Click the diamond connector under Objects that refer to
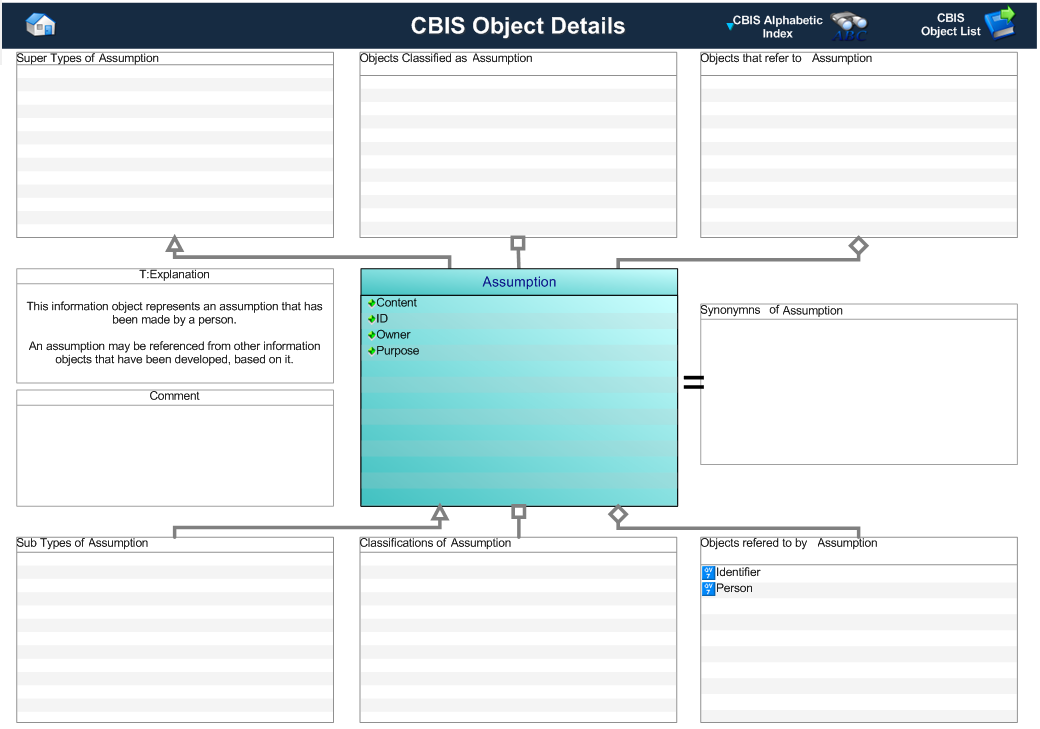This screenshot has width=1040, height=729. (x=858, y=246)
